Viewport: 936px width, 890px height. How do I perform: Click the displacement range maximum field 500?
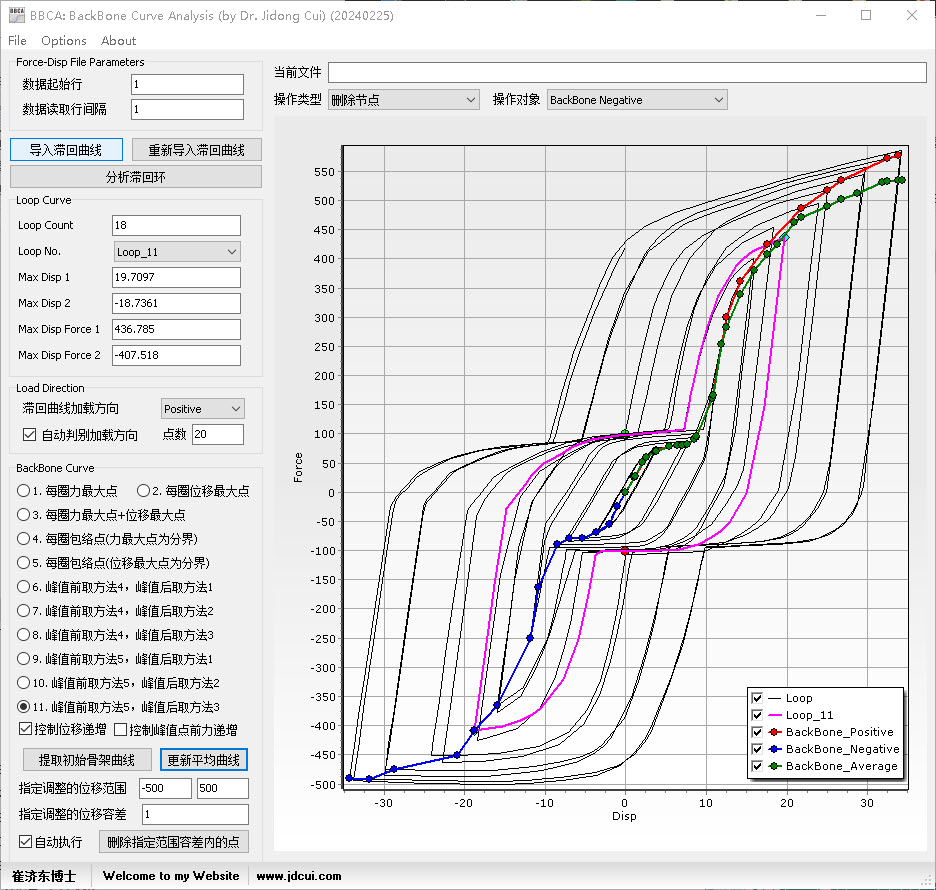[223, 788]
